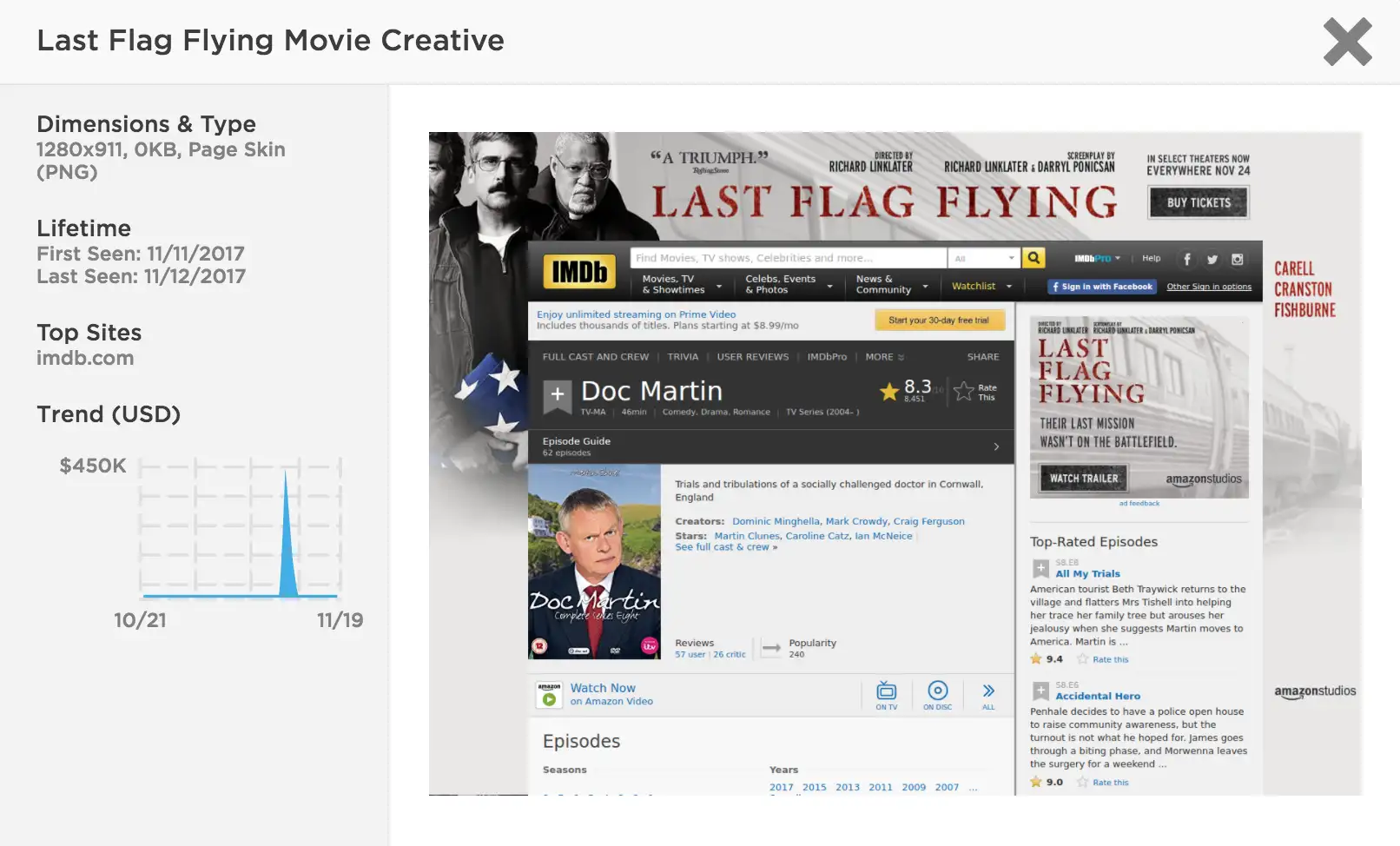Open Caroline Catz star link
1400x846 pixels.
817,536
